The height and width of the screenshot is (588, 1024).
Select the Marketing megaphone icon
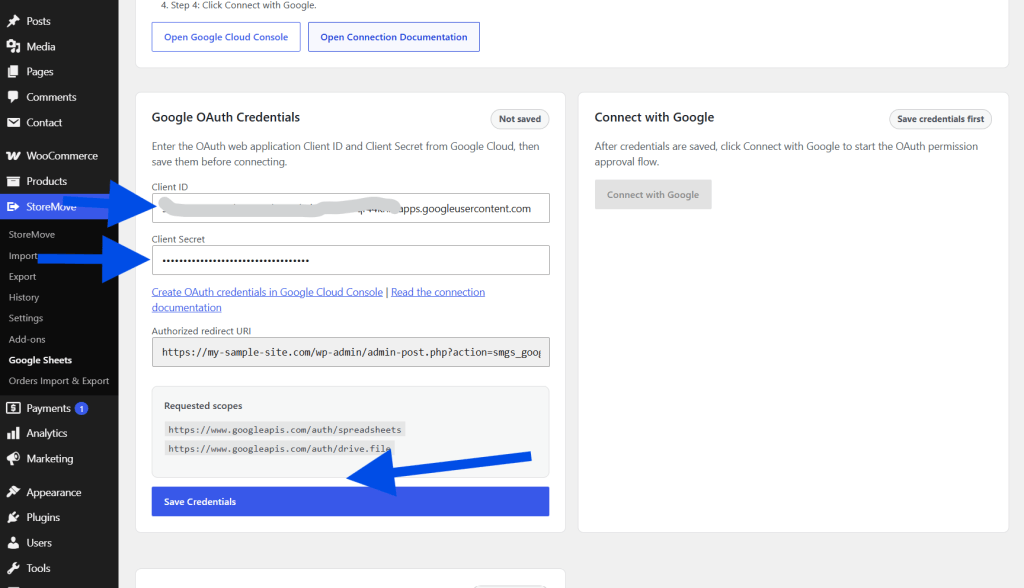point(13,459)
